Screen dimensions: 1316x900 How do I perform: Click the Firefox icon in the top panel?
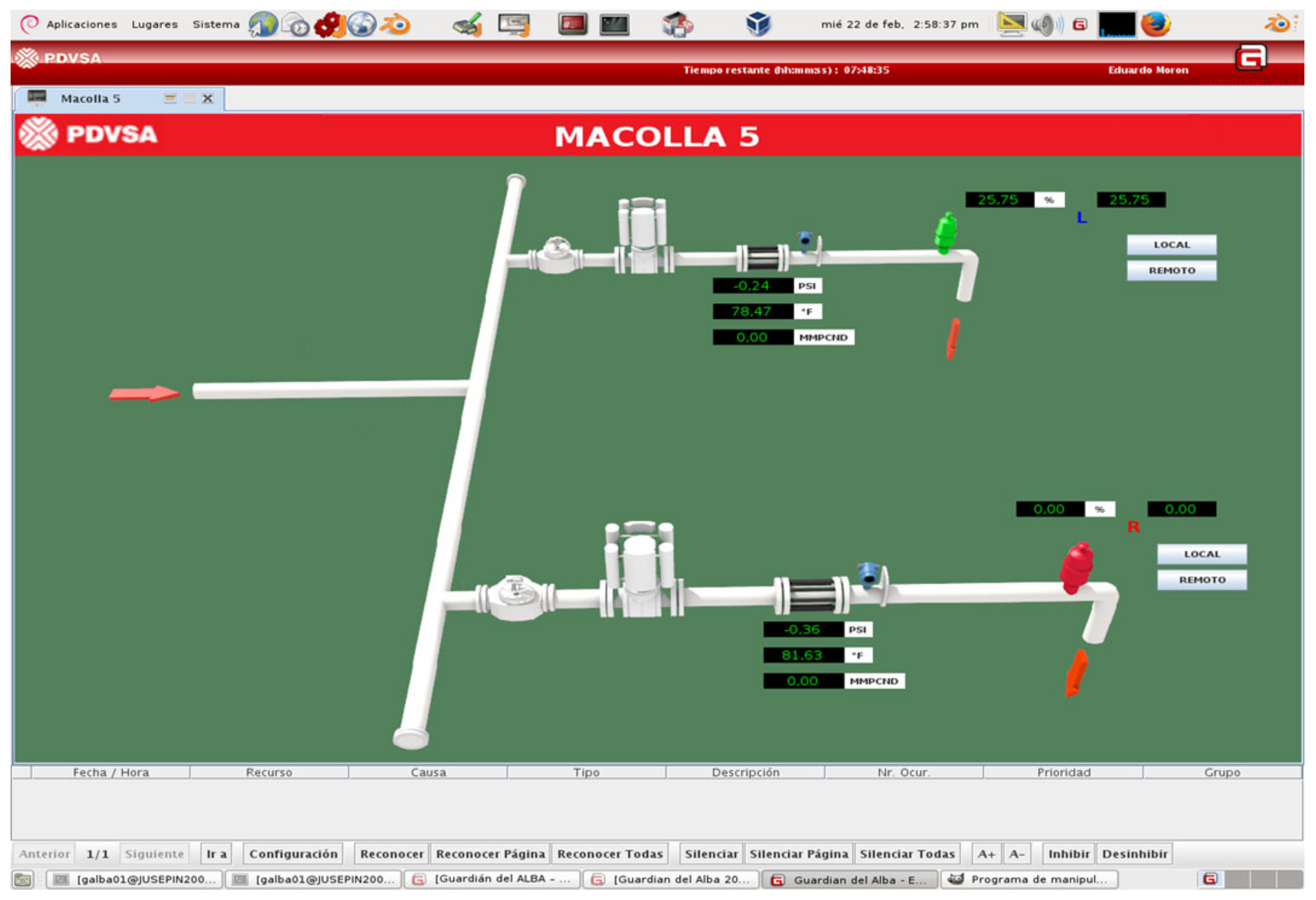point(1156,24)
